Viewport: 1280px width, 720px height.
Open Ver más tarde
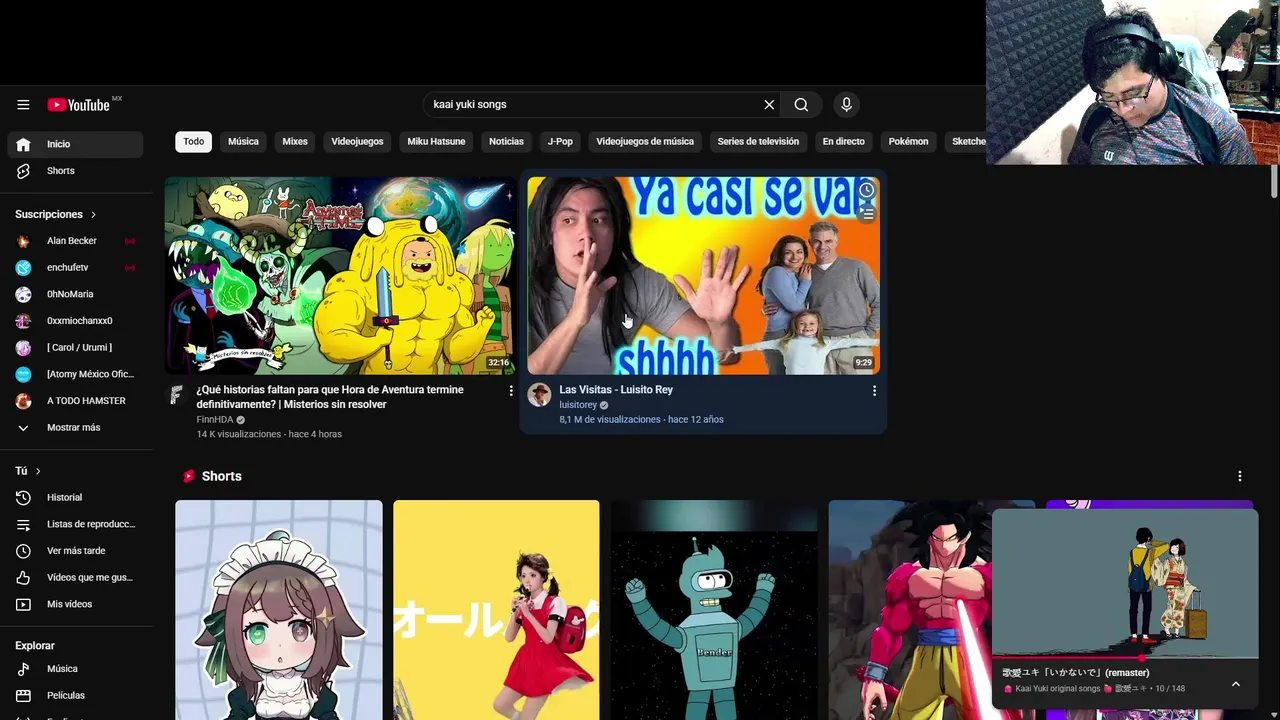[76, 551]
